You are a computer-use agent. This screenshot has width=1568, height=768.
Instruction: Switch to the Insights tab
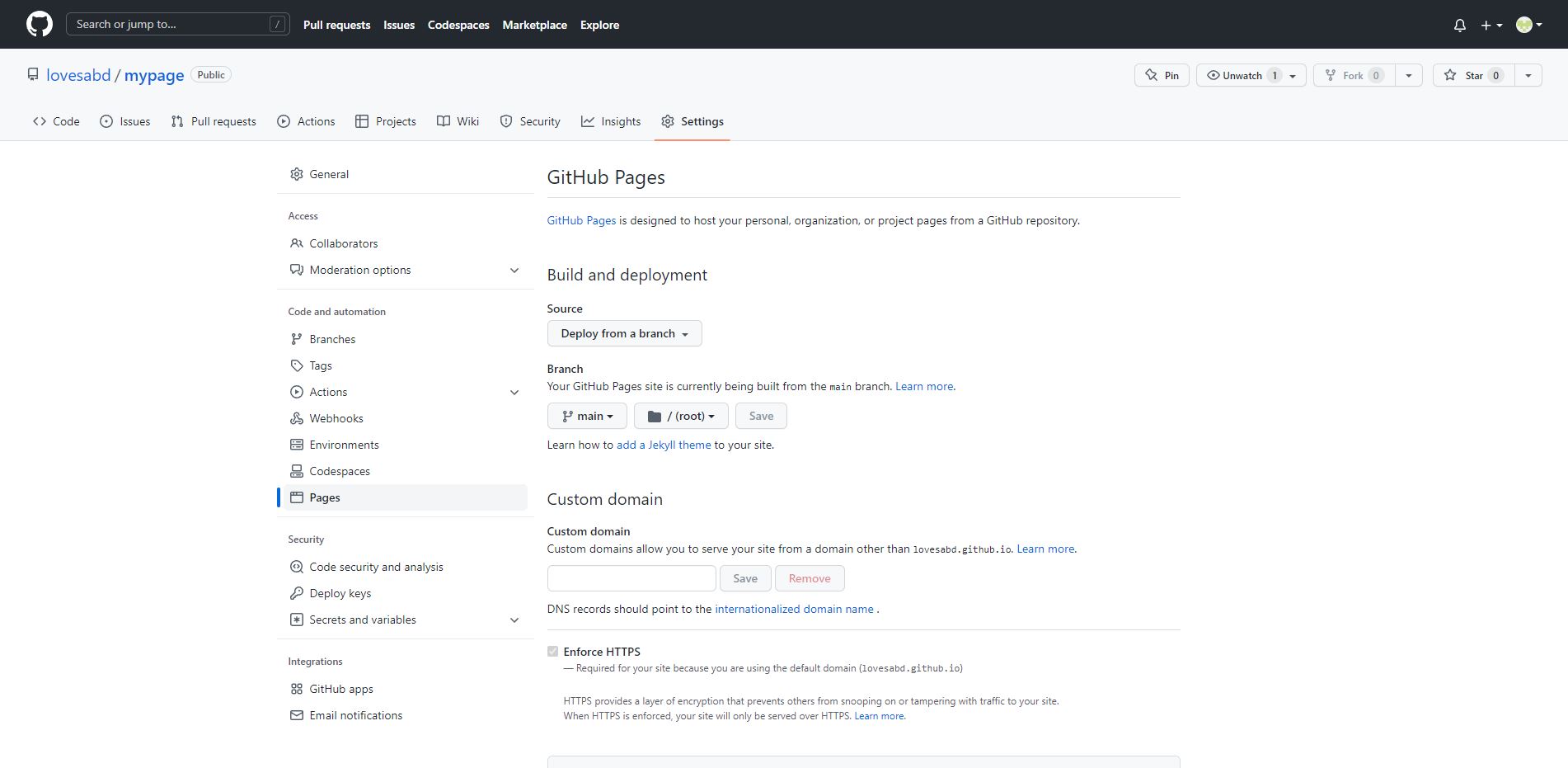(x=611, y=121)
